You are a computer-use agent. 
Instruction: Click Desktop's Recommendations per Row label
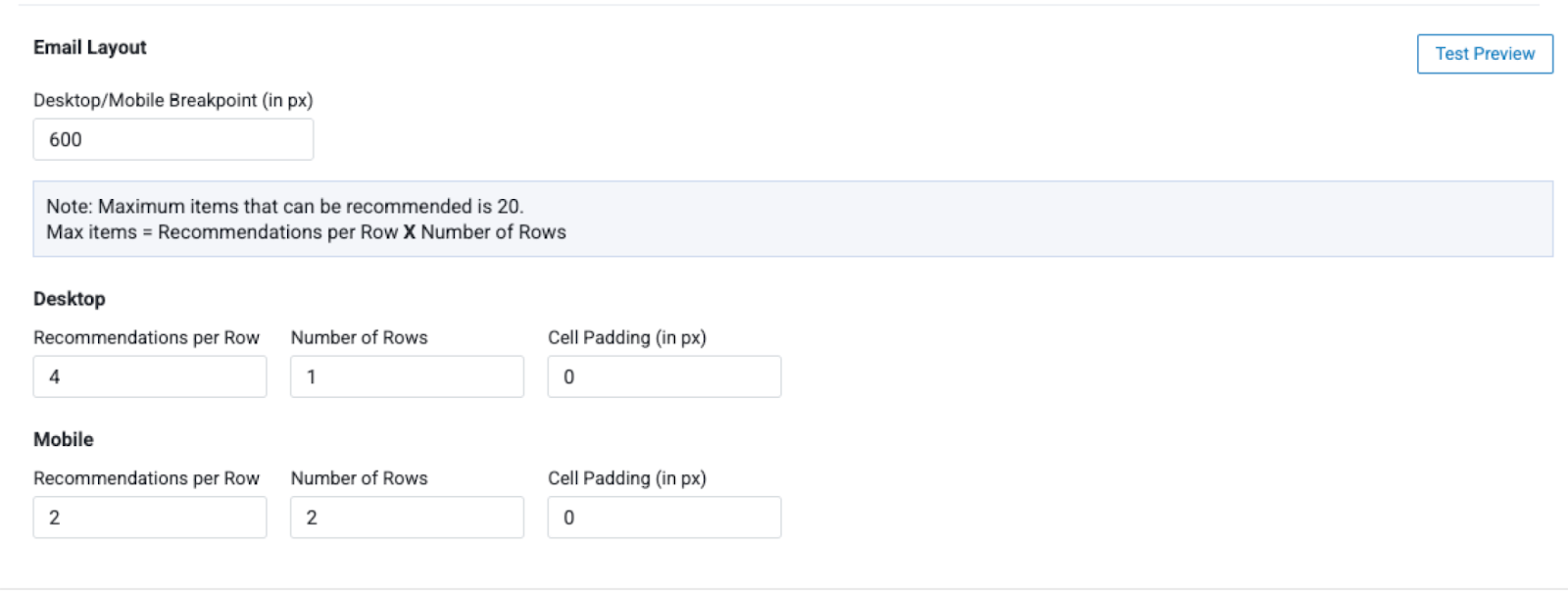click(146, 337)
